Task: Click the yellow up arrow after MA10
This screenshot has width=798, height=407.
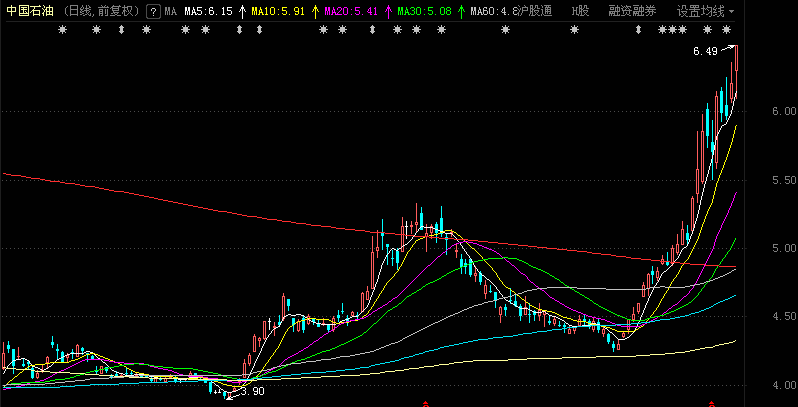Action: pos(315,11)
